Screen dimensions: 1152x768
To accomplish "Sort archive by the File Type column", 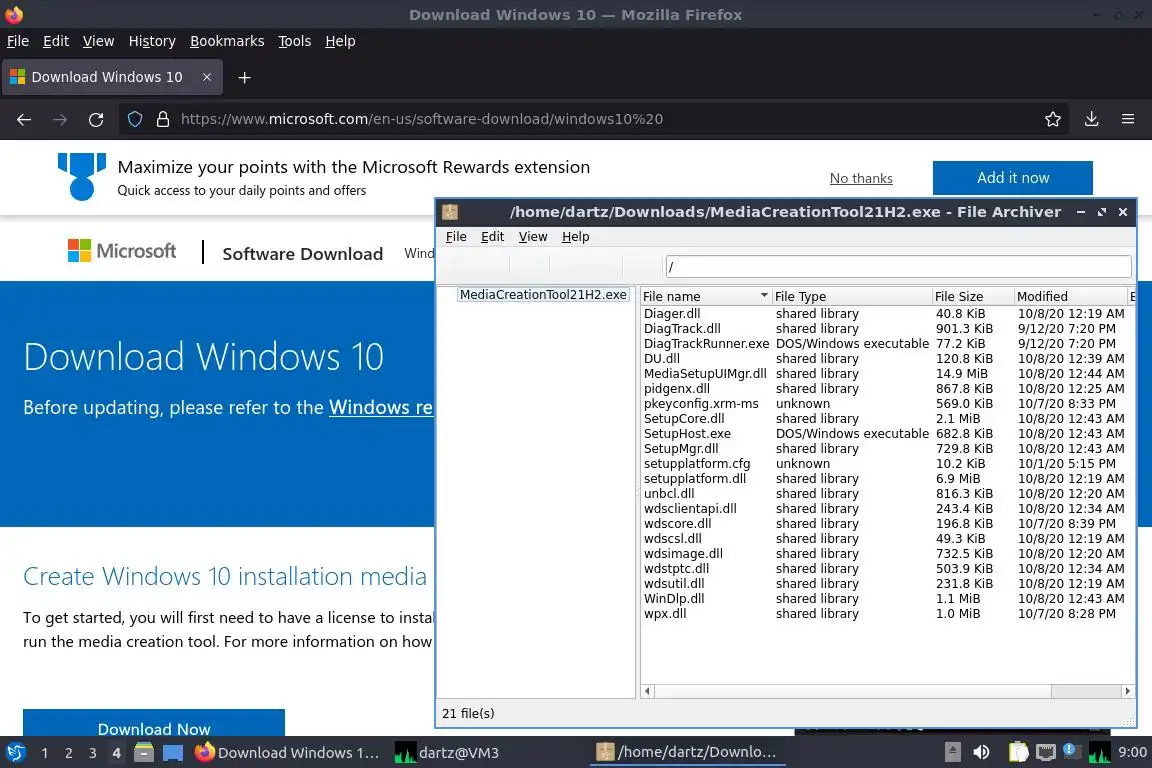I will click(852, 296).
